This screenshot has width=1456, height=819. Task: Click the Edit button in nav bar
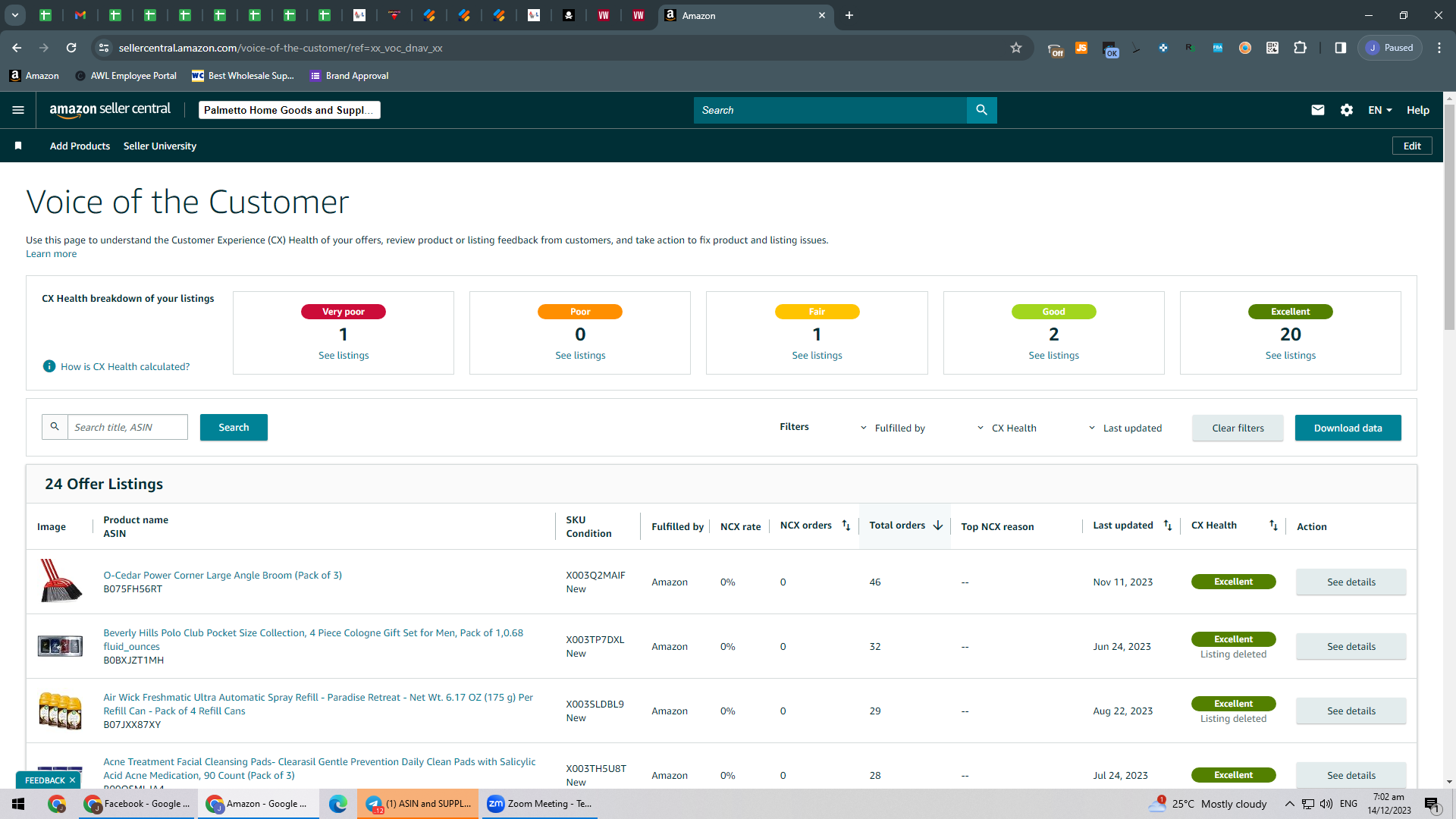[x=1412, y=146]
